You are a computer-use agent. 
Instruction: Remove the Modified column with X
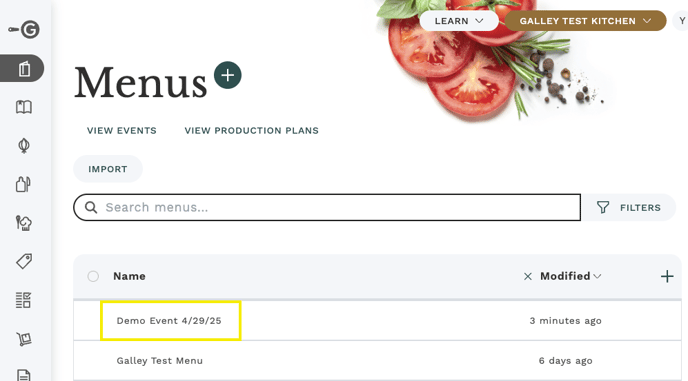528,276
